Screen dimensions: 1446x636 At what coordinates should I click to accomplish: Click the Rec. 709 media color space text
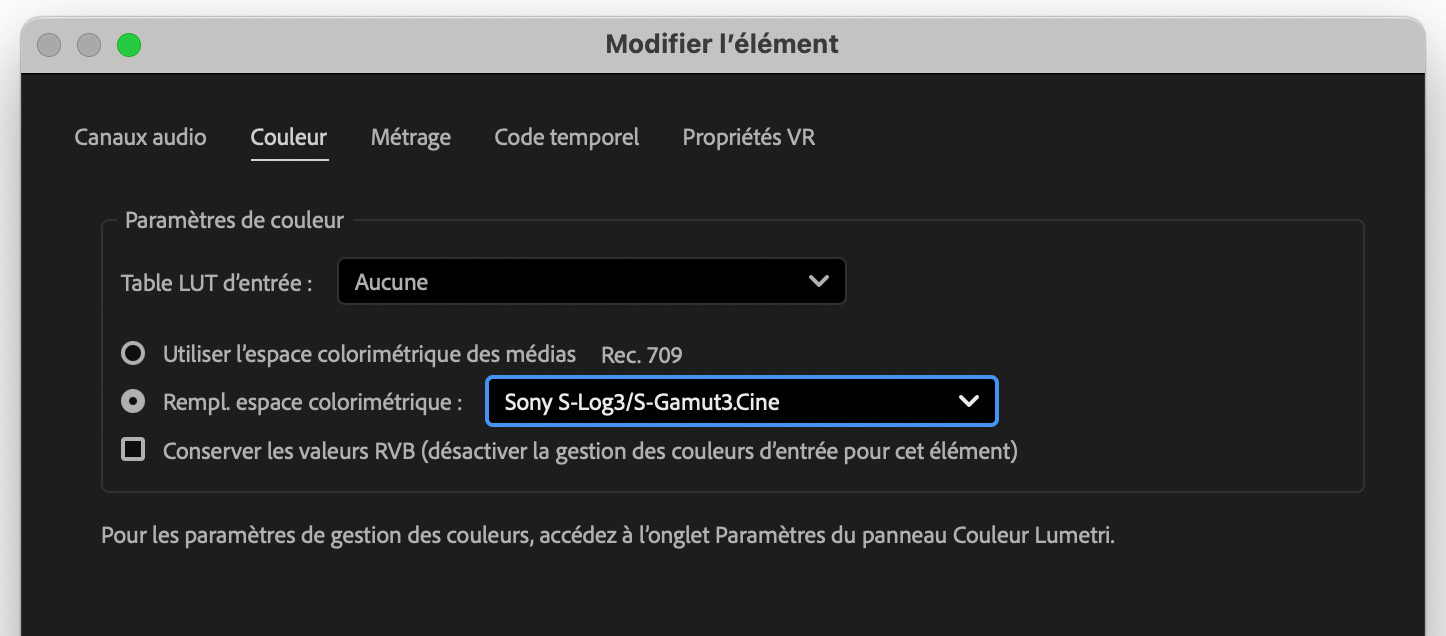(641, 355)
